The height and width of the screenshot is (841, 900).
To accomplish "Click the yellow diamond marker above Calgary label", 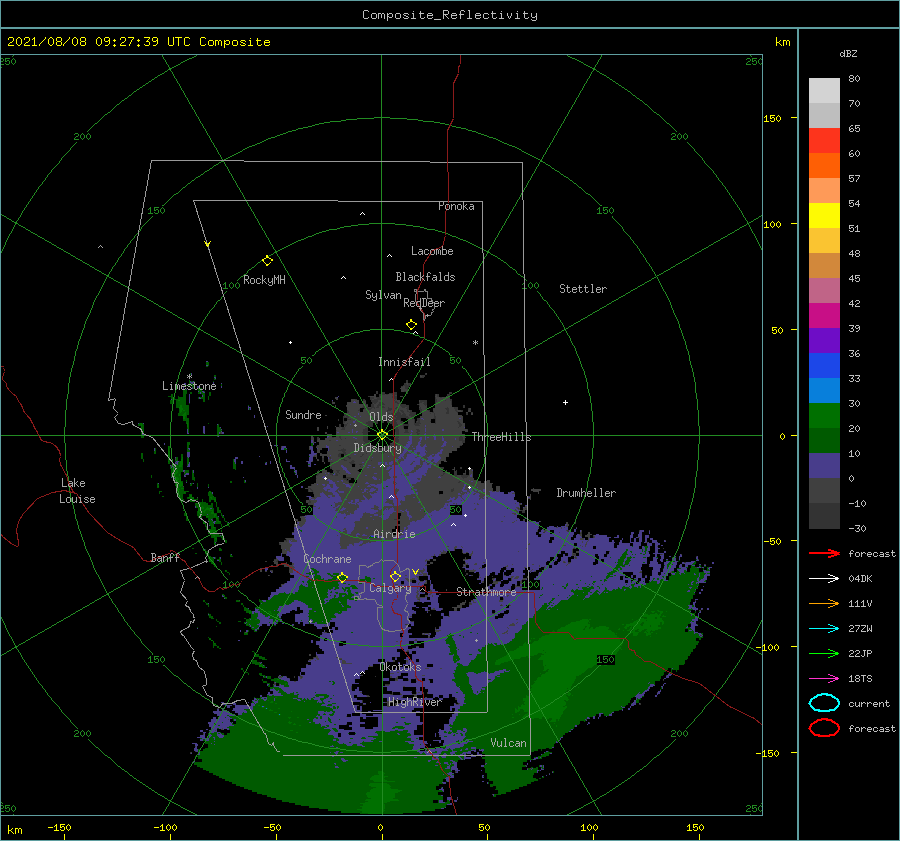I will click(x=395, y=576).
